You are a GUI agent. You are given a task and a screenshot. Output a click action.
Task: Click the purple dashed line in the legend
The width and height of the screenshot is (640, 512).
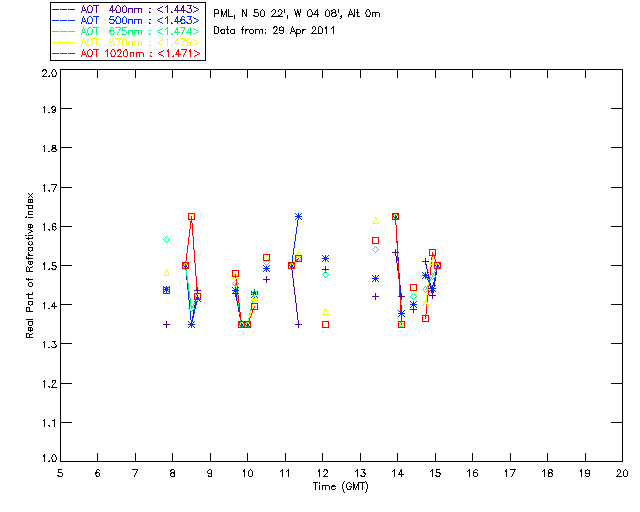pos(64,9)
